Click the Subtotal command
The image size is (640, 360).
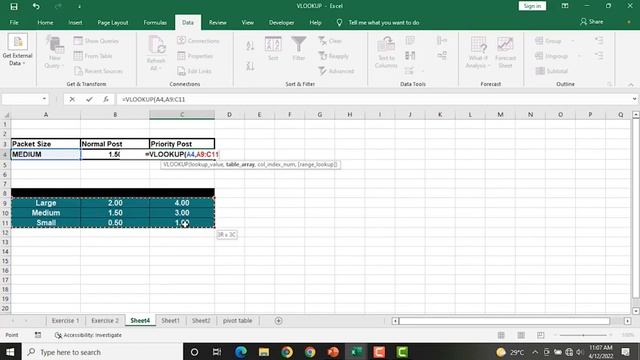coord(551,71)
